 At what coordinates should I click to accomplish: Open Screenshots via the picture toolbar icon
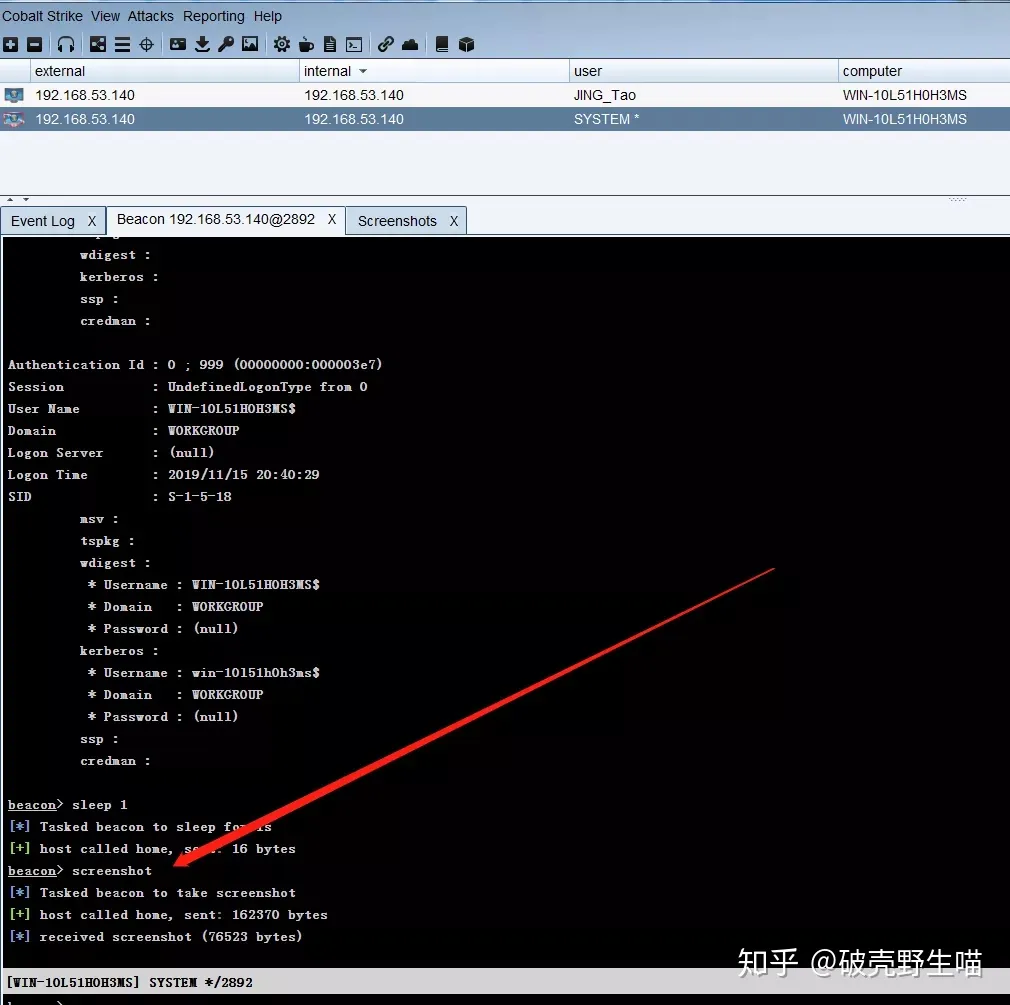(x=250, y=44)
